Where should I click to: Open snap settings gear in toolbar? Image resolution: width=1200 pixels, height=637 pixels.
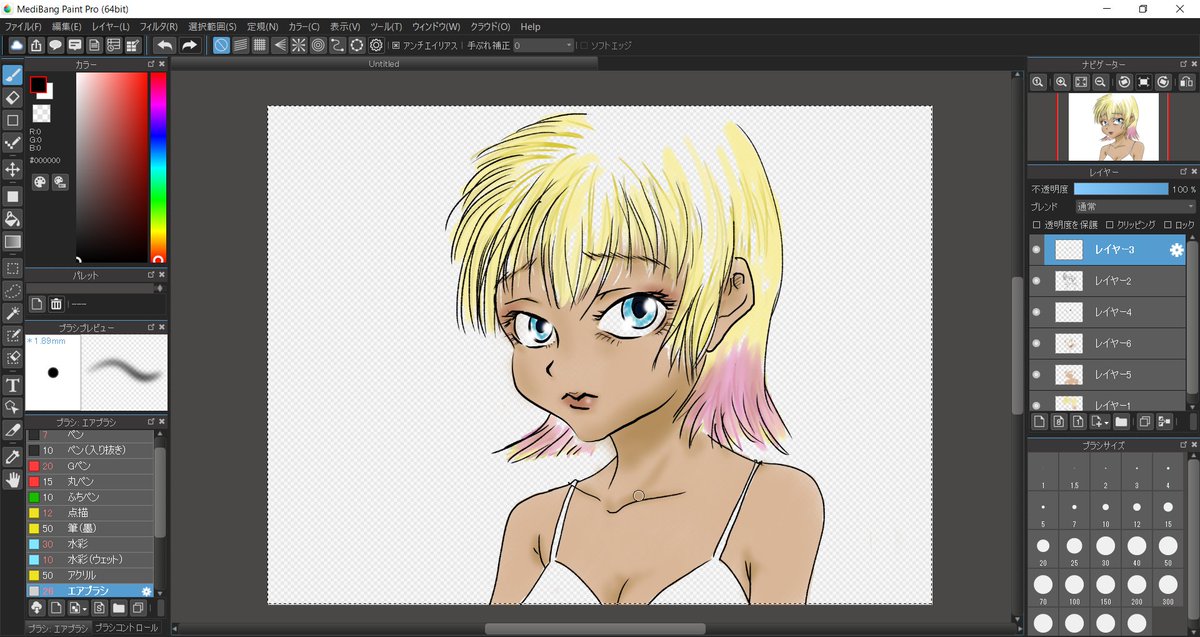376,45
